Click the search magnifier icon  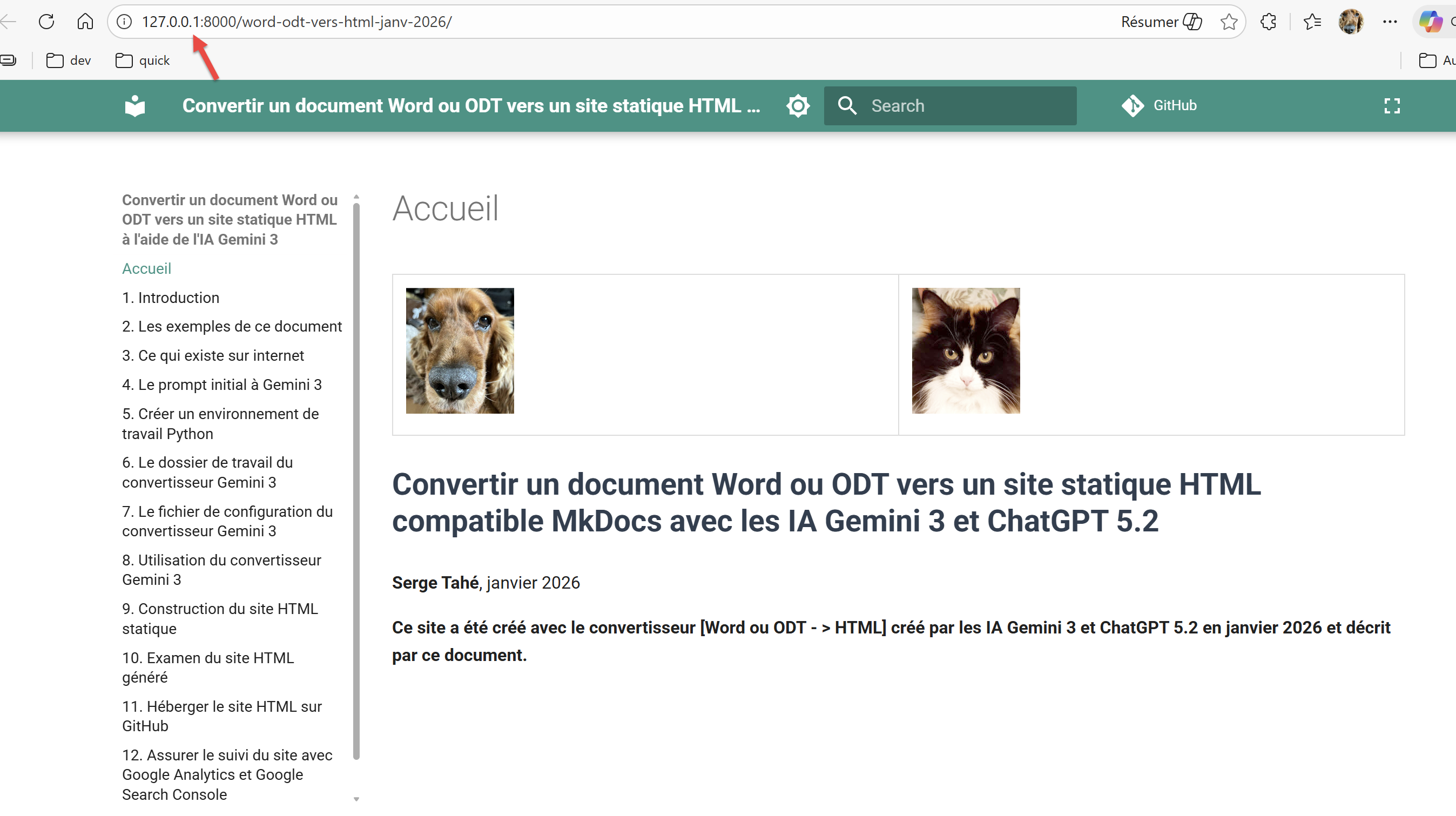[x=847, y=106]
